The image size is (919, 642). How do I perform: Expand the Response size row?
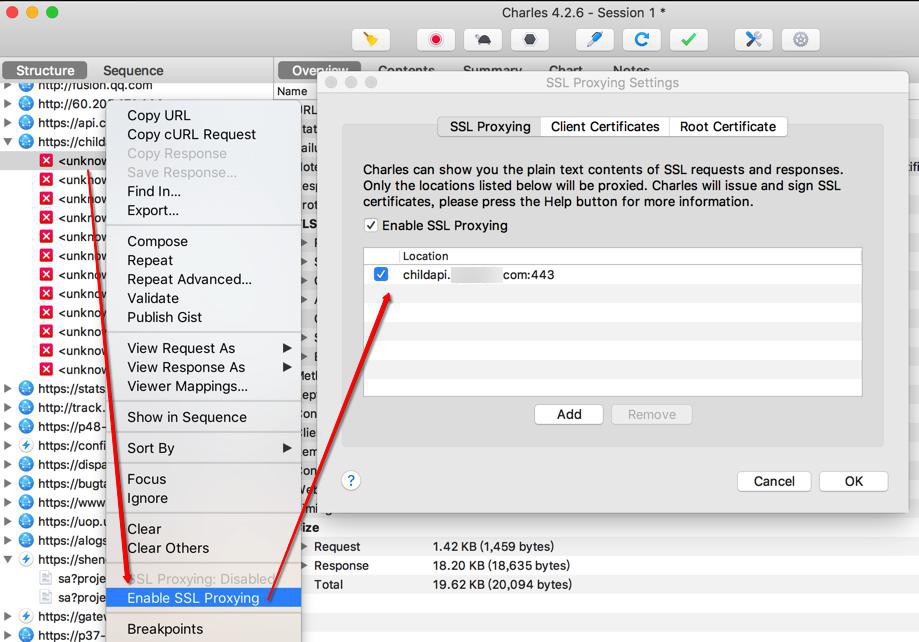coord(305,566)
